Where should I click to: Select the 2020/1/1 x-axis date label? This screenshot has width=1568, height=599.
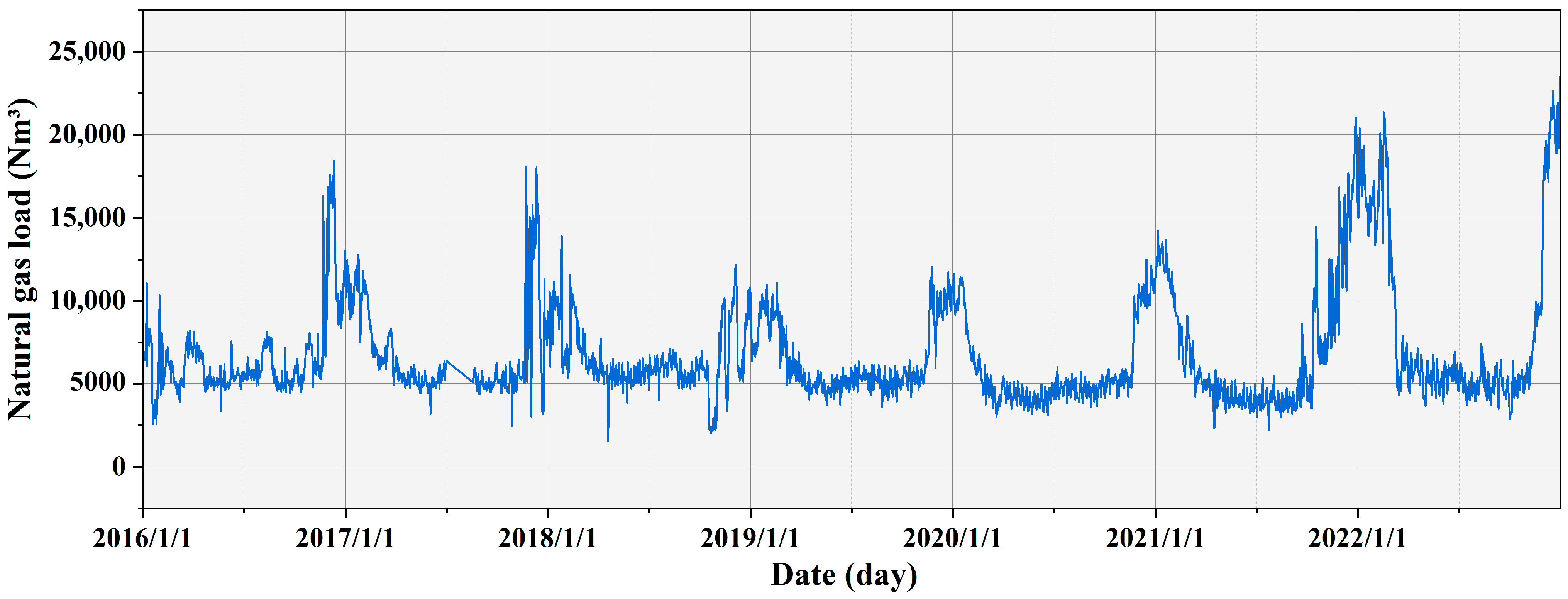pyautogui.click(x=952, y=538)
